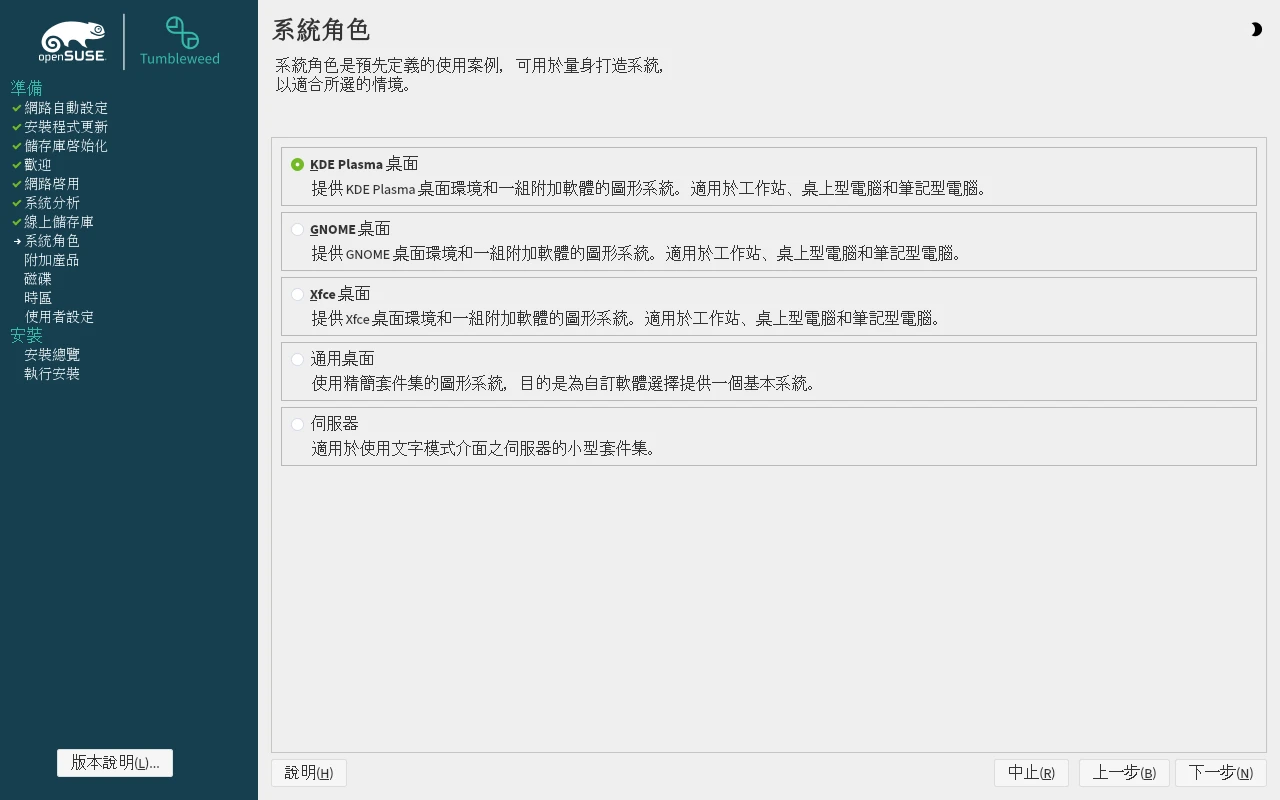
Task: Choose the 伺服器 radio button
Action: (x=297, y=424)
